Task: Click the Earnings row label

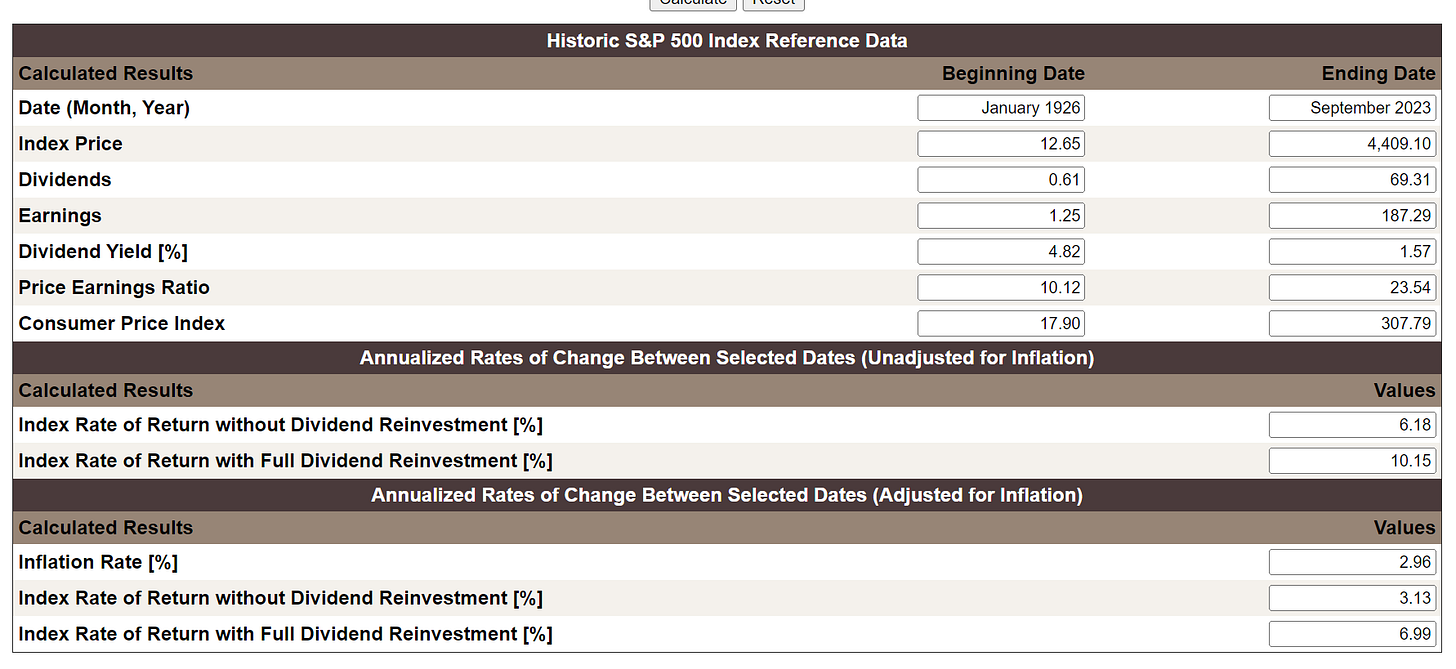Action: tap(60, 216)
